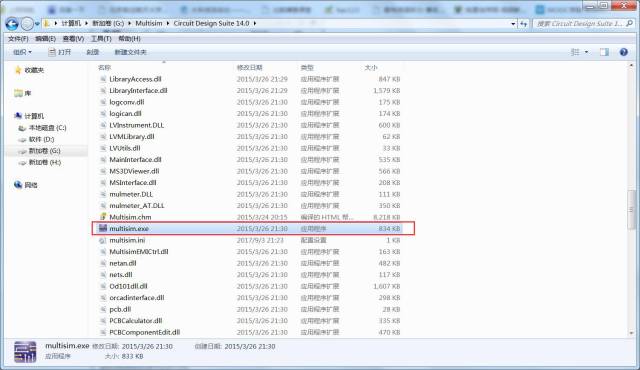
Task: Click the refresh button beside address bar
Action: click(x=524, y=24)
